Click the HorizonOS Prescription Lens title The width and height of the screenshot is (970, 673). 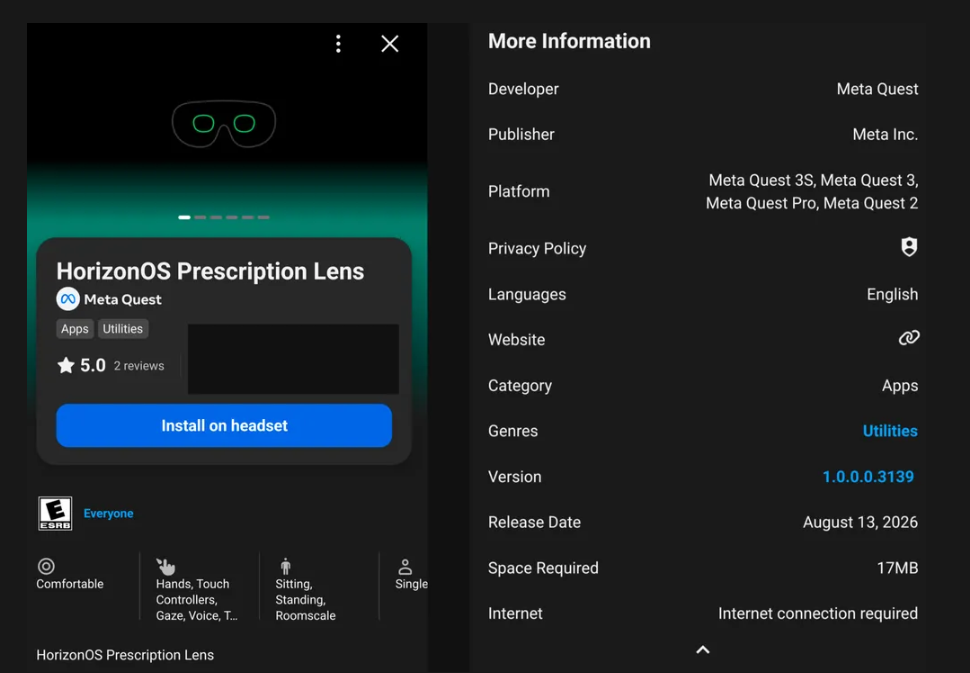210,272
